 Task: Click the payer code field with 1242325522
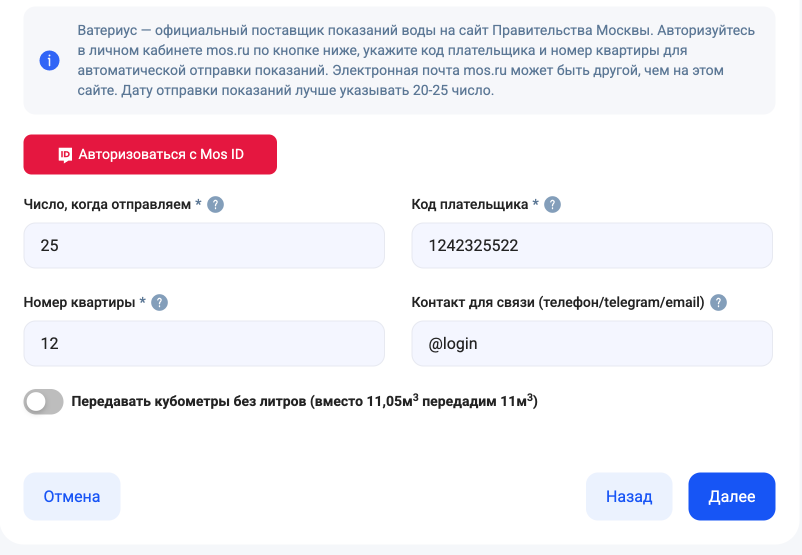[x=592, y=246]
